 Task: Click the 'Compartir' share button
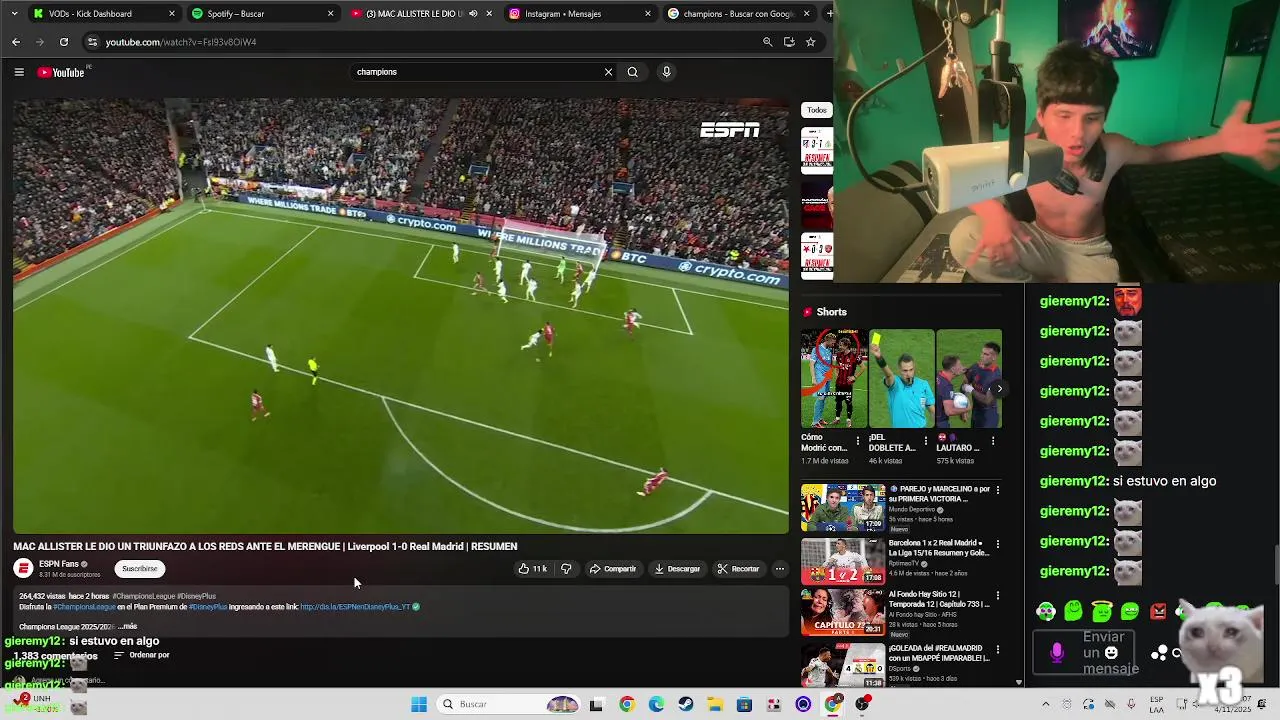pos(613,569)
